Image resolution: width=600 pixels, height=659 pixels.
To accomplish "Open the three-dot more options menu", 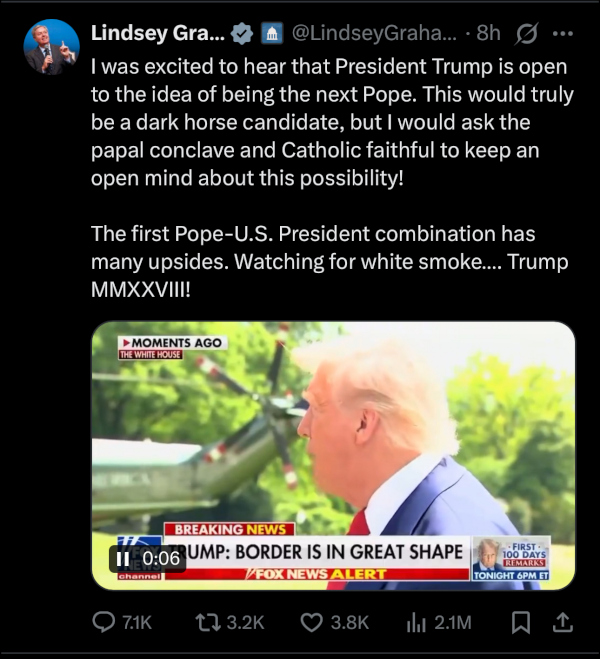I will [x=563, y=33].
